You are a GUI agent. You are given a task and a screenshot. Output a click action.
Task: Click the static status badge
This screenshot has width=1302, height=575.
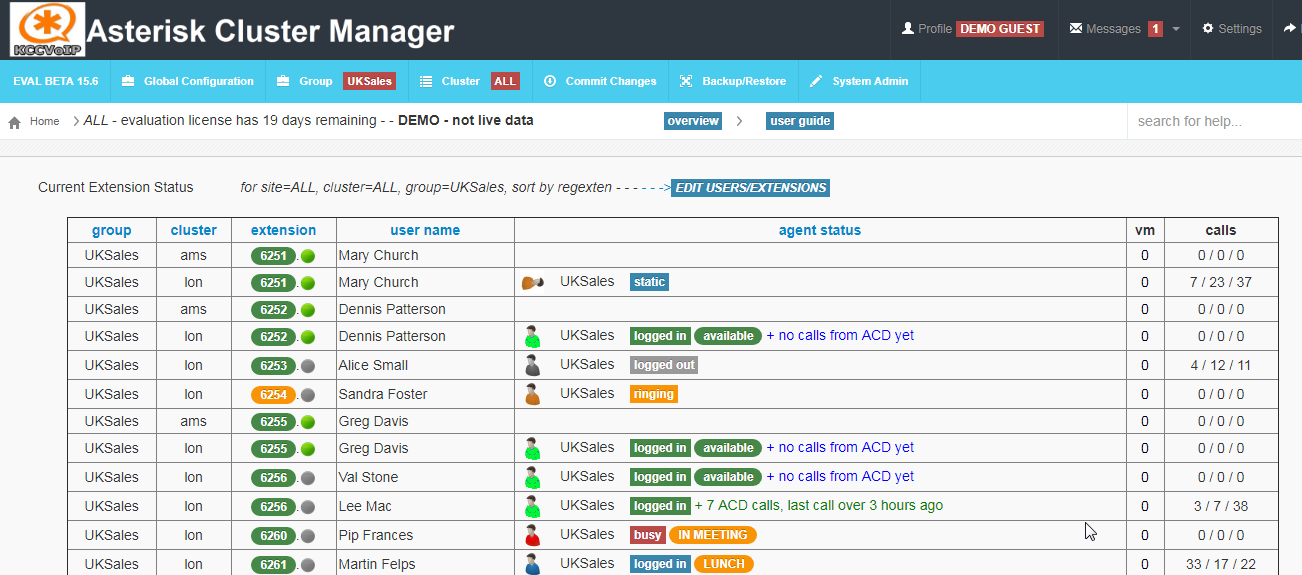(649, 282)
